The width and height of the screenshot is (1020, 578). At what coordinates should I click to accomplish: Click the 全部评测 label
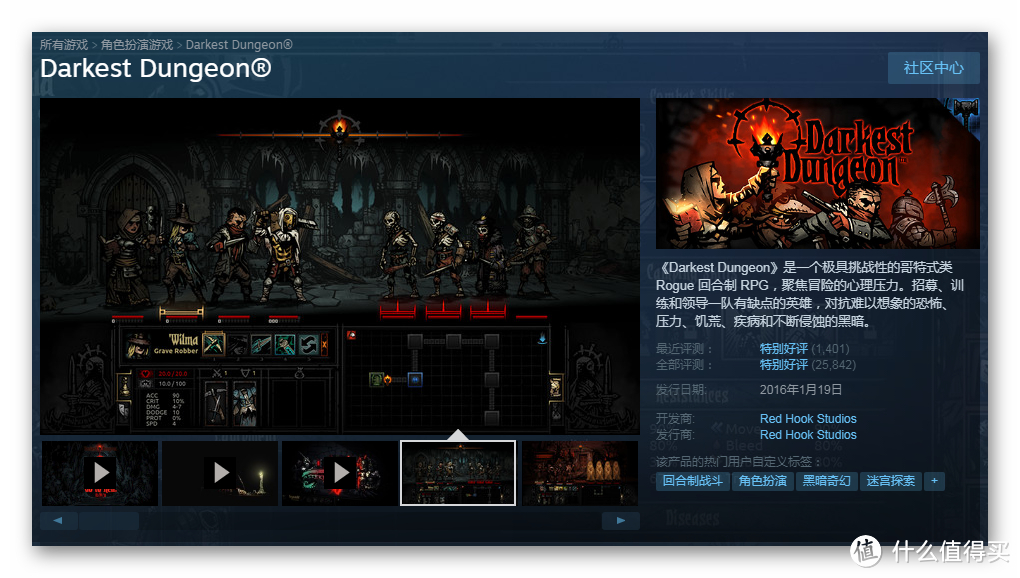[684, 365]
